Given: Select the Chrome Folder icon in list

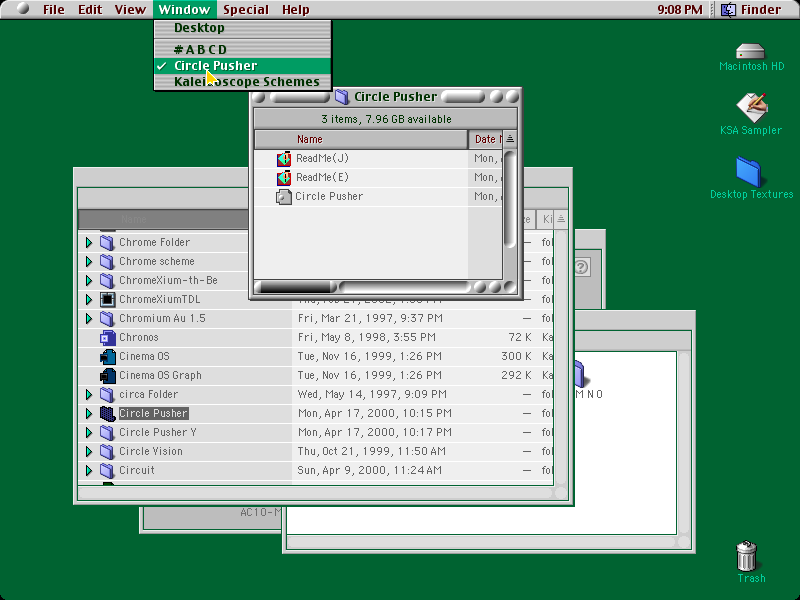Looking at the screenshot, I should [107, 242].
